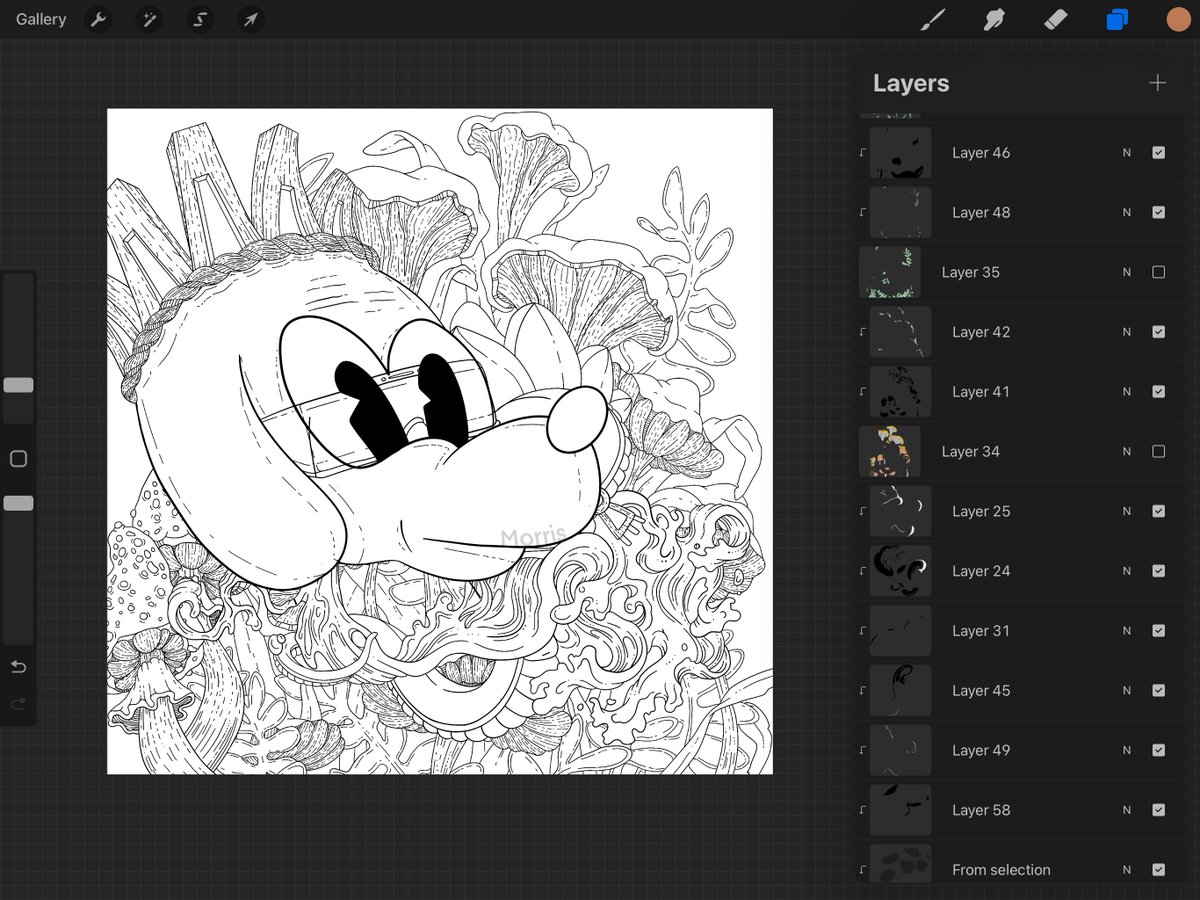1200x900 pixels.
Task: Select the 'Layer 41' name
Action: (x=981, y=392)
